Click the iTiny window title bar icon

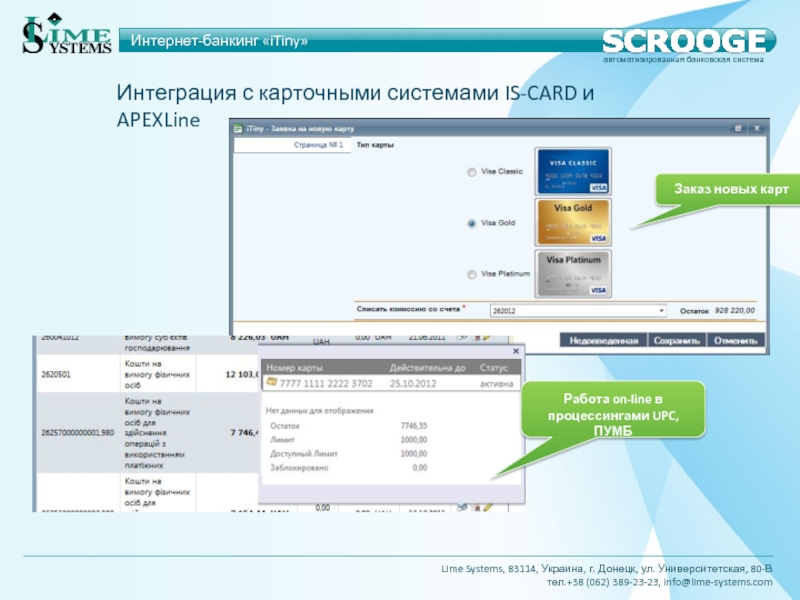(x=238, y=129)
